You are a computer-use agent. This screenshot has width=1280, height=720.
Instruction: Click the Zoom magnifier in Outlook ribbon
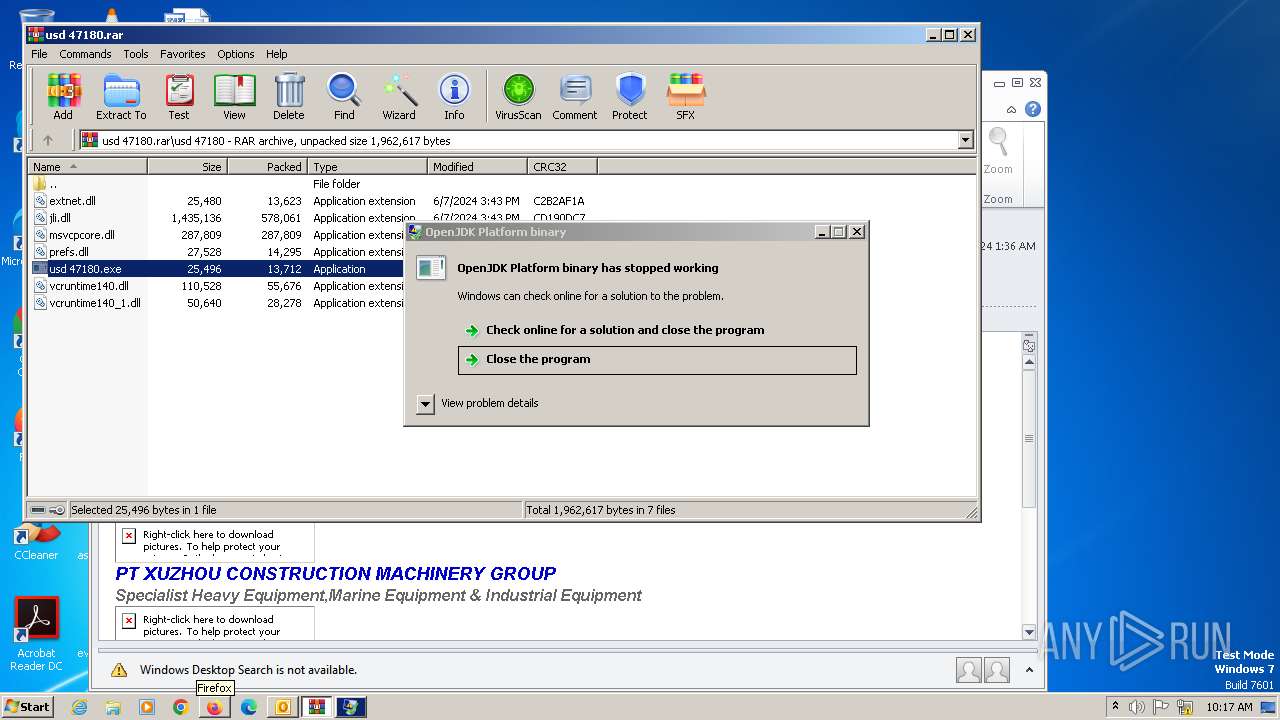point(998,150)
